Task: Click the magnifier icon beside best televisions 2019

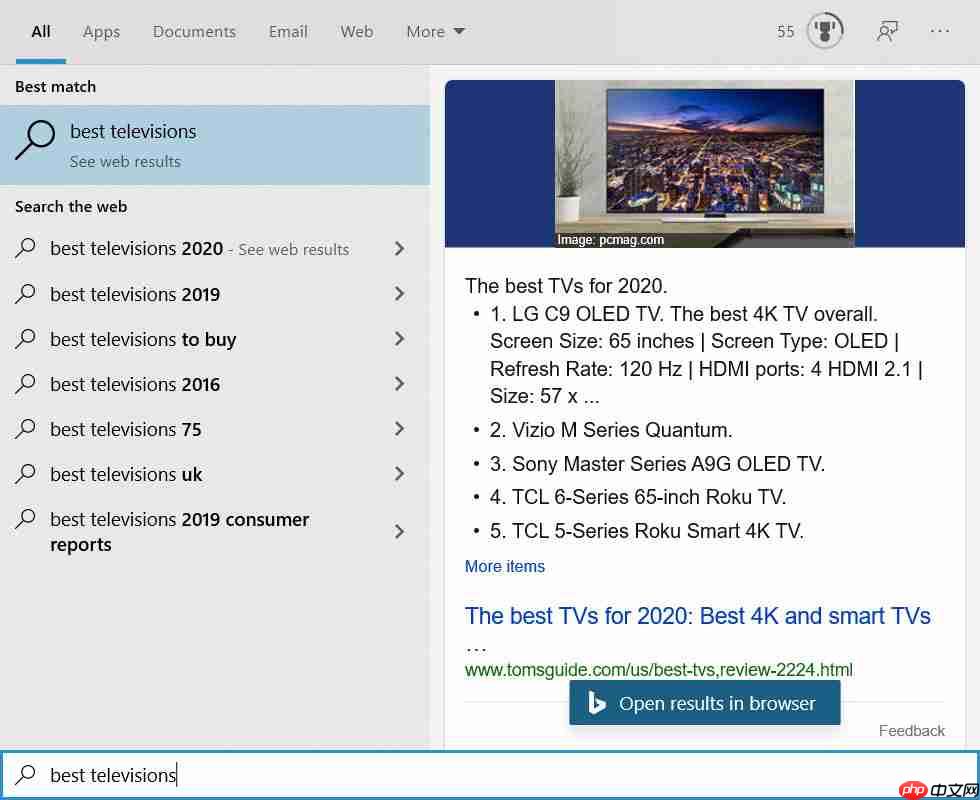Action: coord(26,294)
